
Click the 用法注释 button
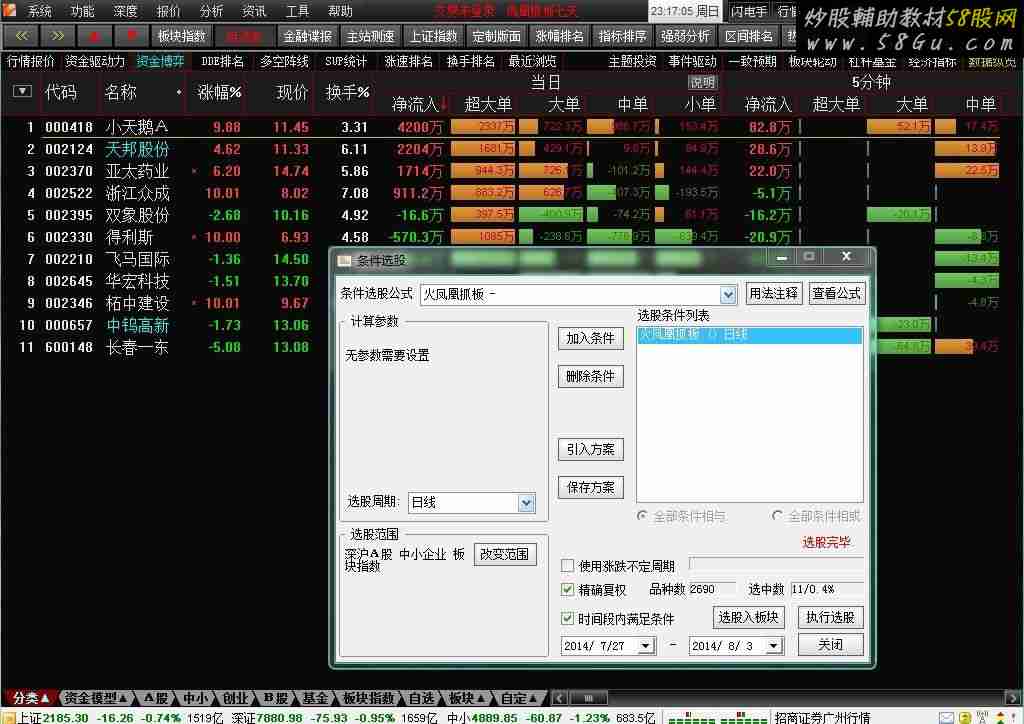coord(773,294)
